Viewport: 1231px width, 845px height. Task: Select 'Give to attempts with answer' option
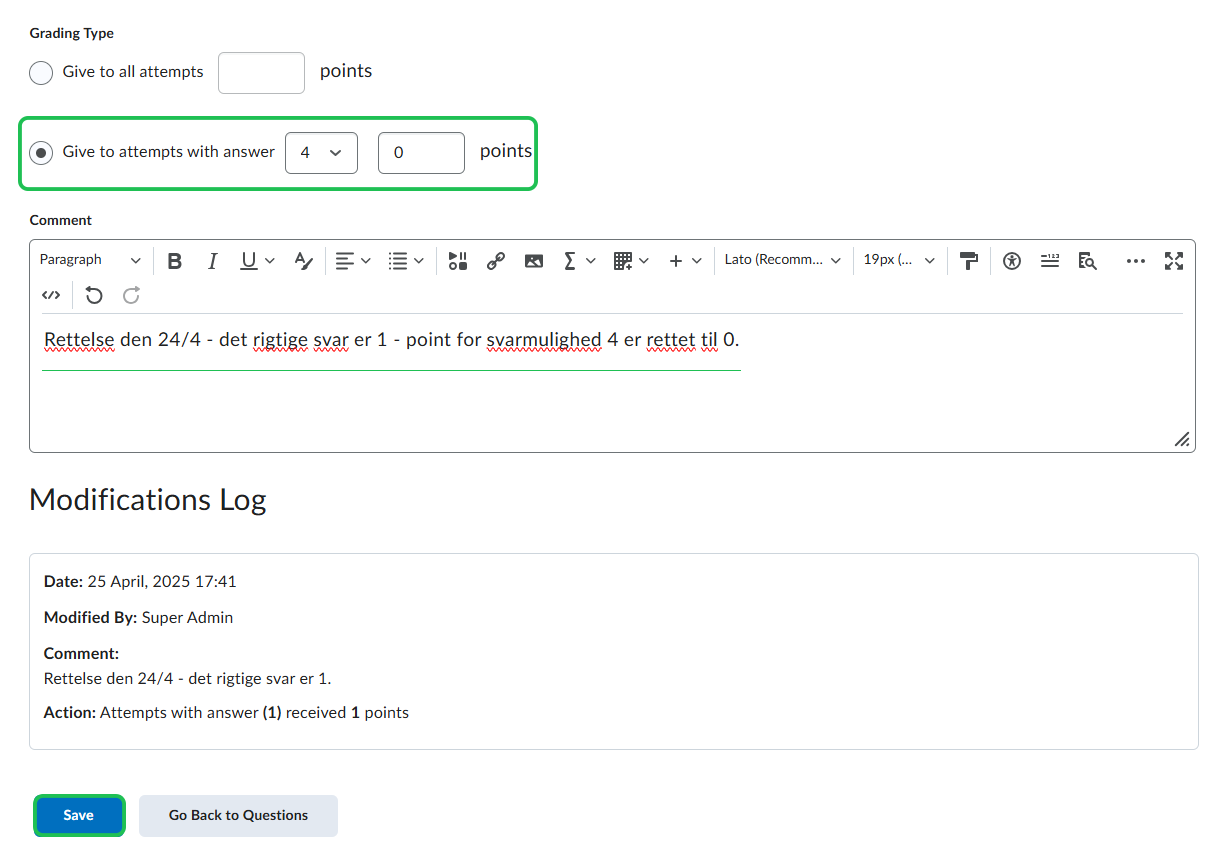(x=41, y=153)
